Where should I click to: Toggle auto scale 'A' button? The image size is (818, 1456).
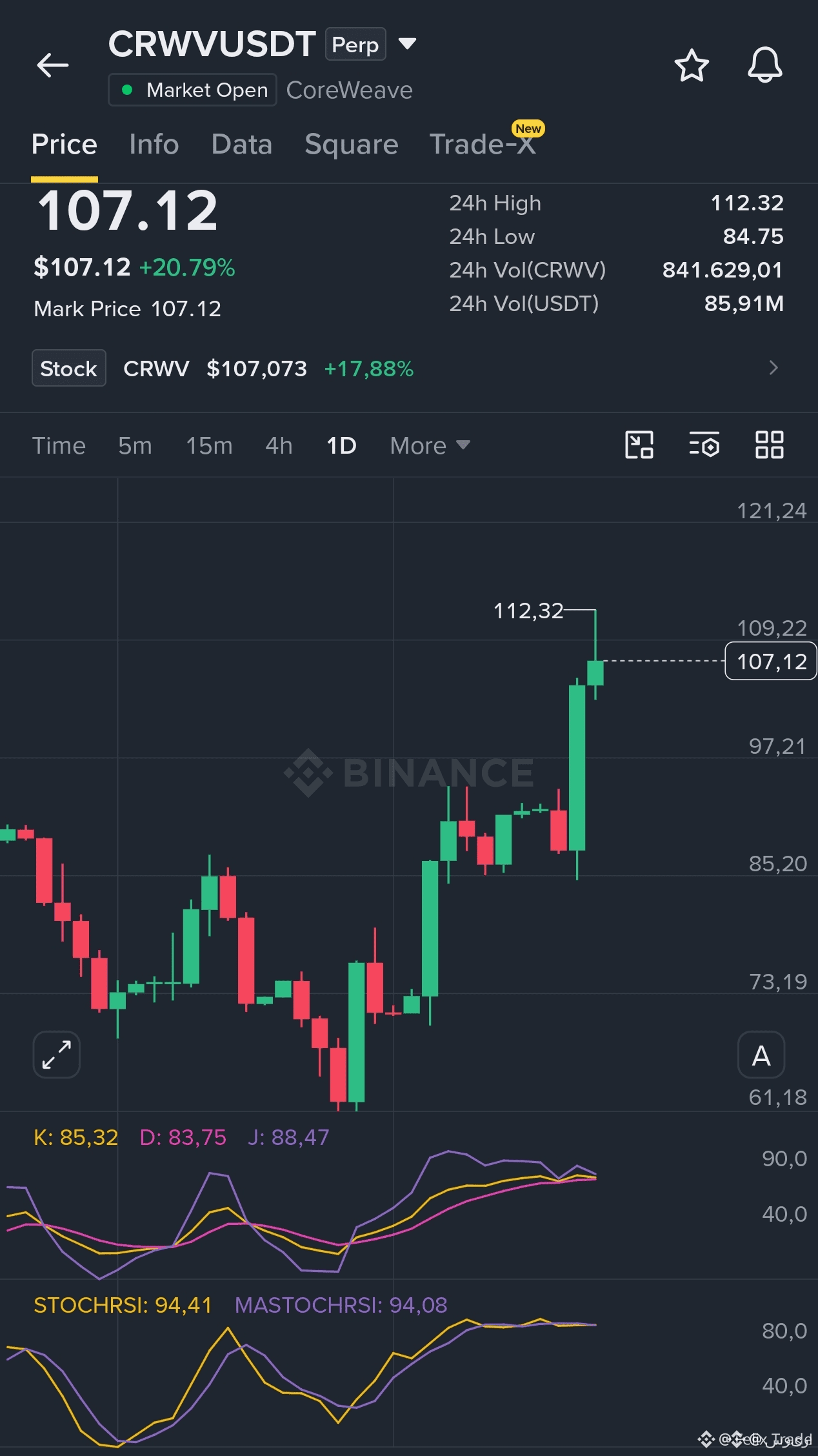[761, 1055]
